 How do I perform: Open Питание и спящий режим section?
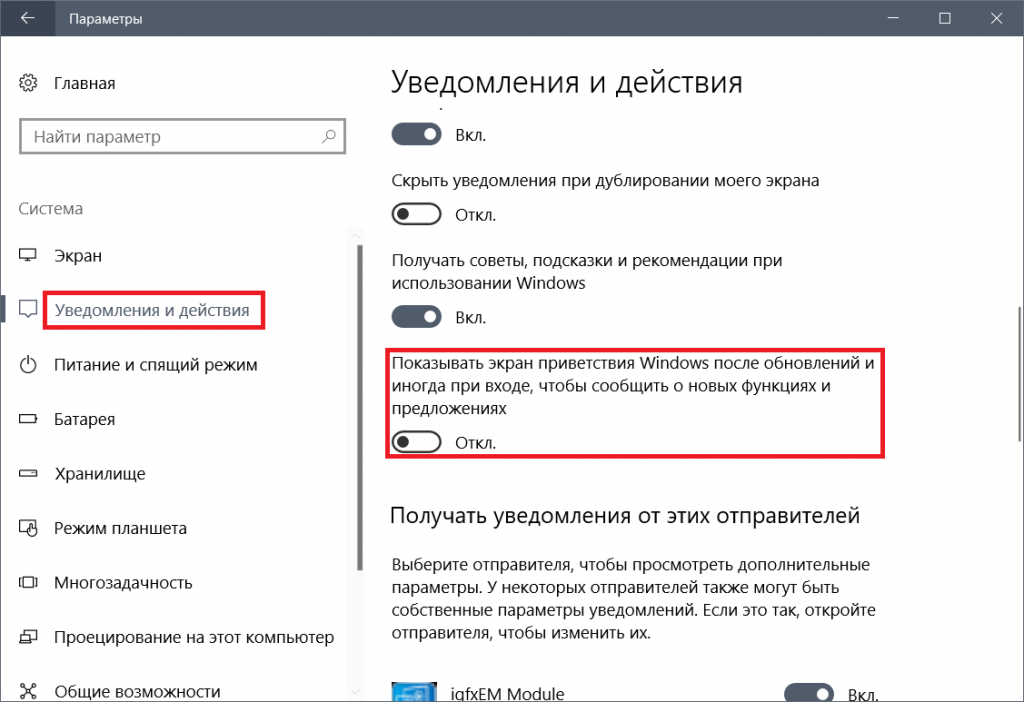pos(155,364)
